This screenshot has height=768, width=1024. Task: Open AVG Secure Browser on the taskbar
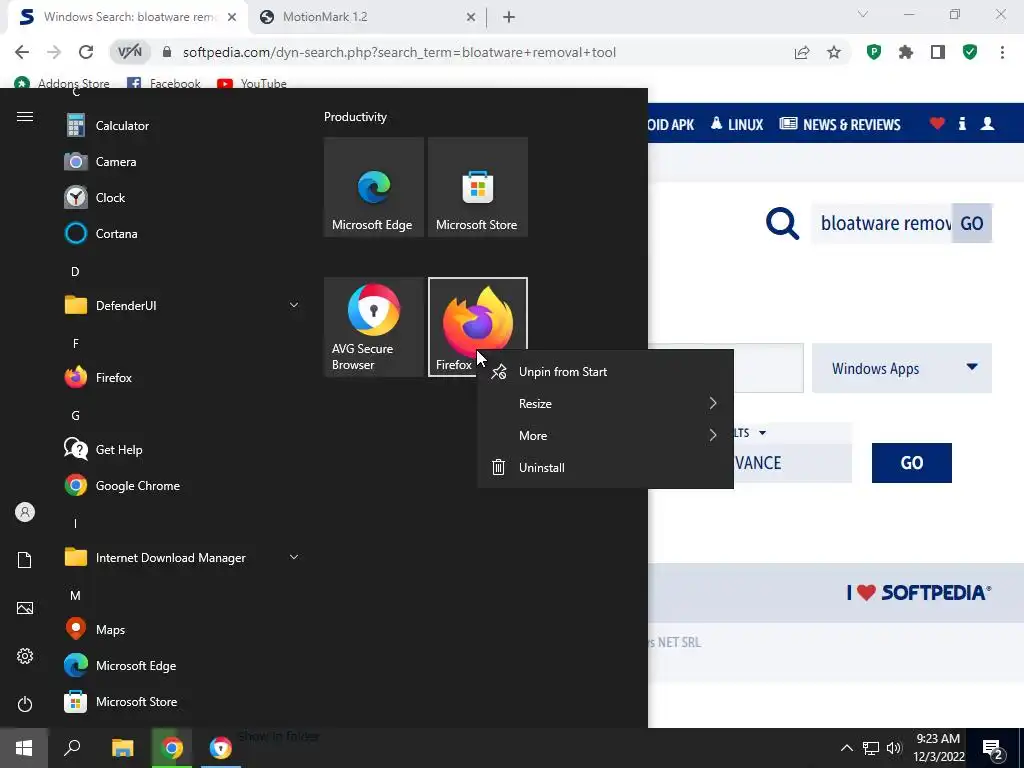click(x=221, y=748)
